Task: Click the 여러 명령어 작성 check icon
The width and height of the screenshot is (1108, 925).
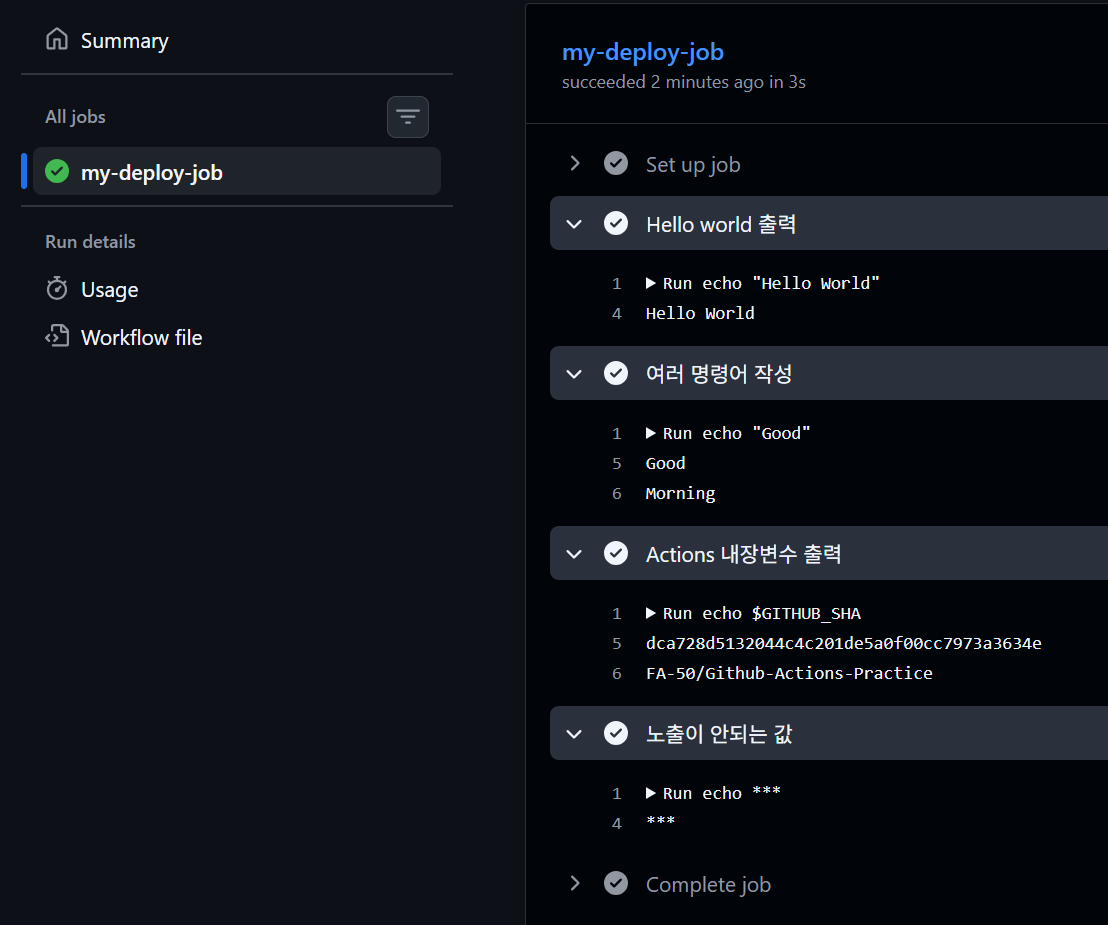Action: pos(615,373)
